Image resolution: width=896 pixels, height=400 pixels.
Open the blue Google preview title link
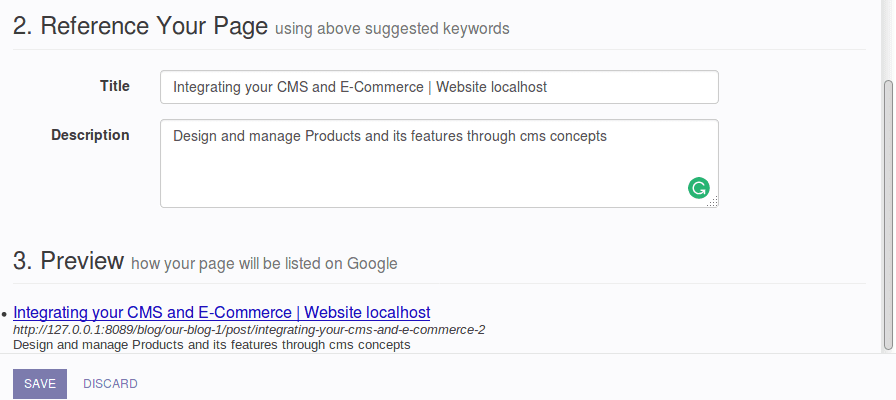(x=222, y=313)
